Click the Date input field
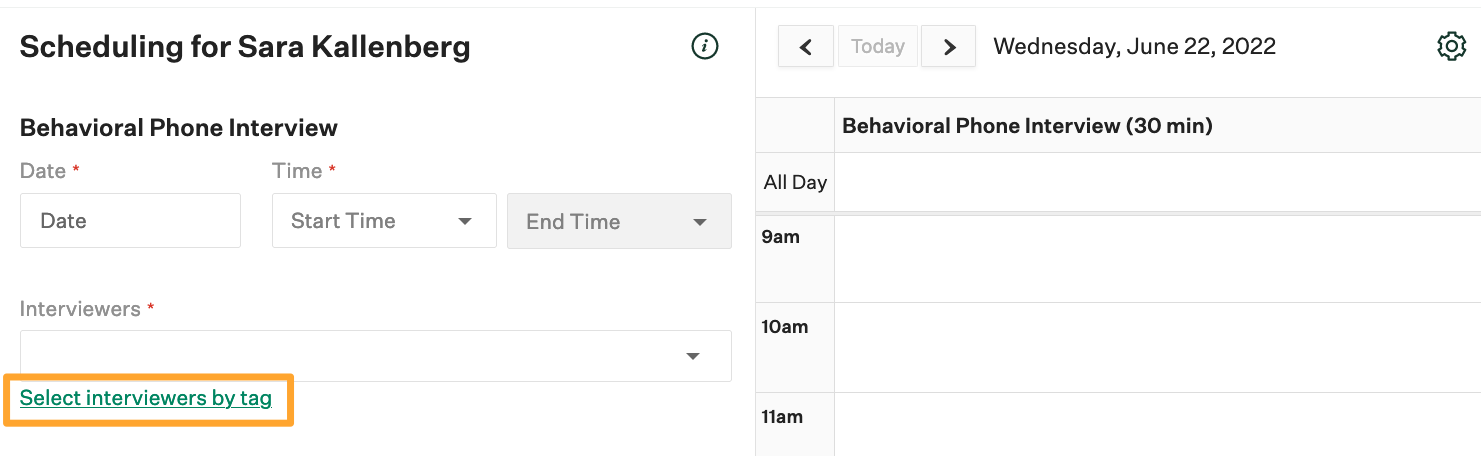The width and height of the screenshot is (1481, 456). [130, 221]
